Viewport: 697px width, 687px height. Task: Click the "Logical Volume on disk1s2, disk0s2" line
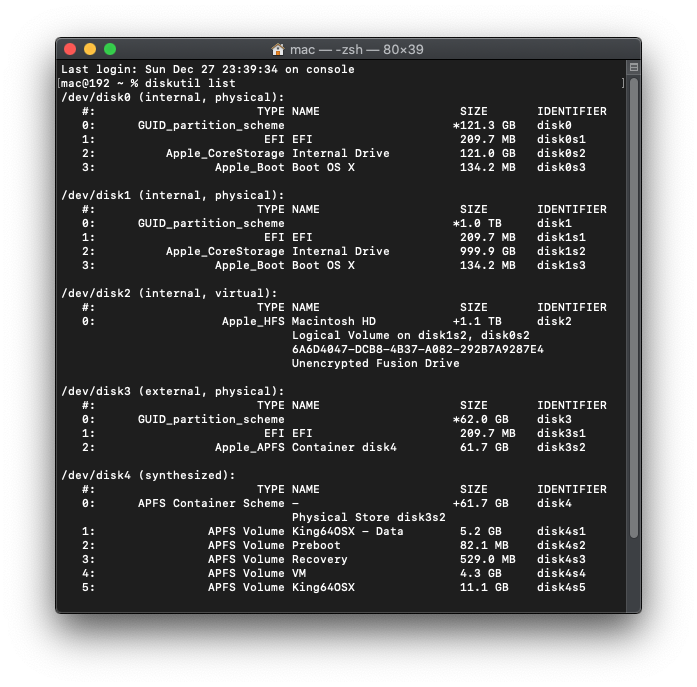(x=411, y=335)
